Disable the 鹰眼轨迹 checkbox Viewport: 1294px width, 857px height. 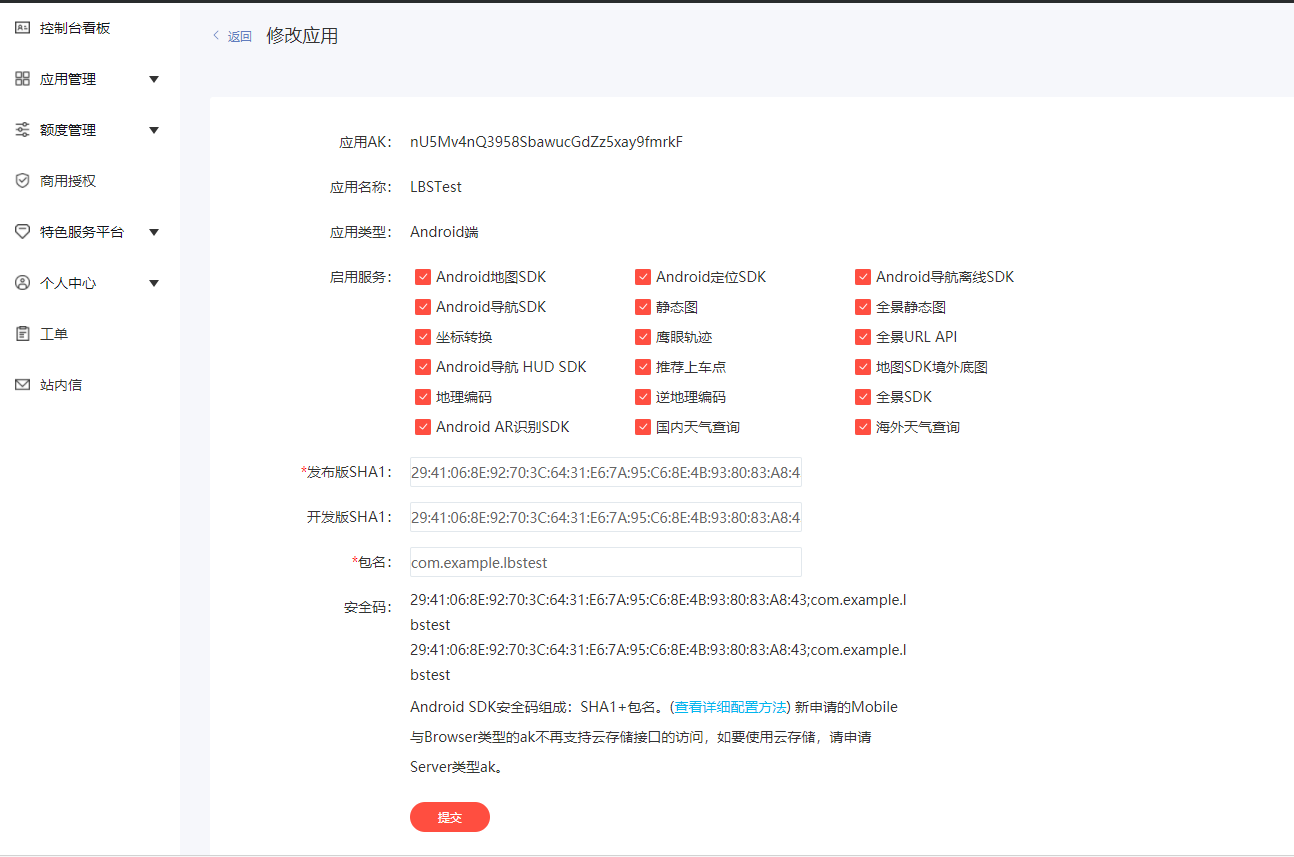(x=643, y=336)
